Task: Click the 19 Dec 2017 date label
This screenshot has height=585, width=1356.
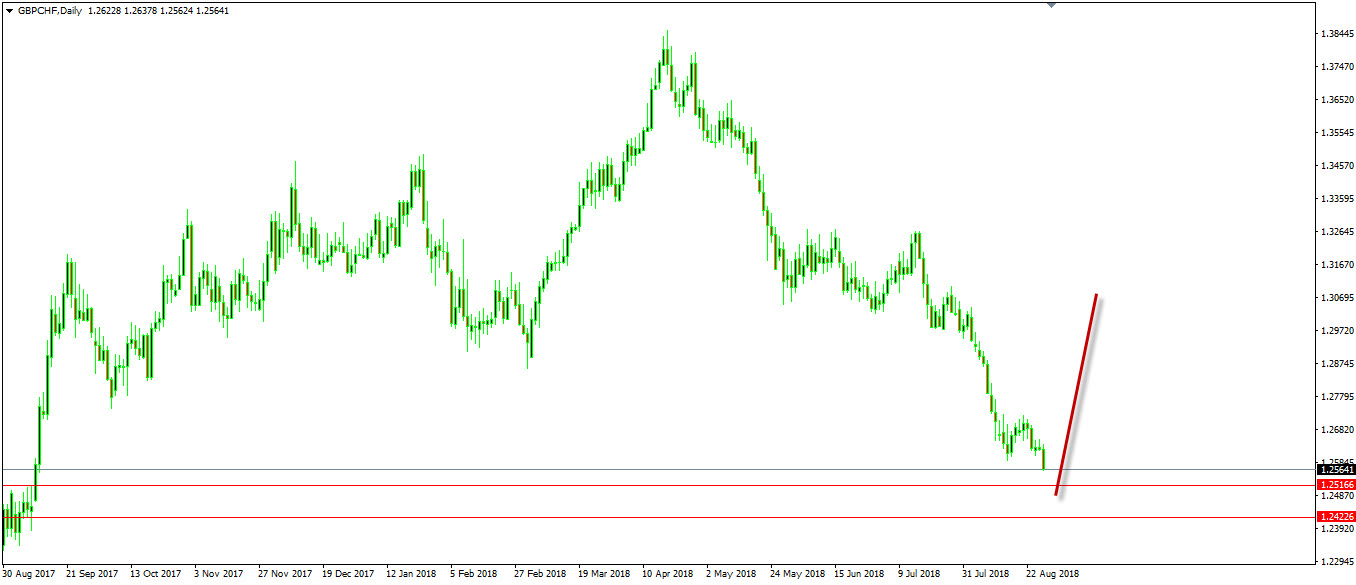Action: (348, 574)
